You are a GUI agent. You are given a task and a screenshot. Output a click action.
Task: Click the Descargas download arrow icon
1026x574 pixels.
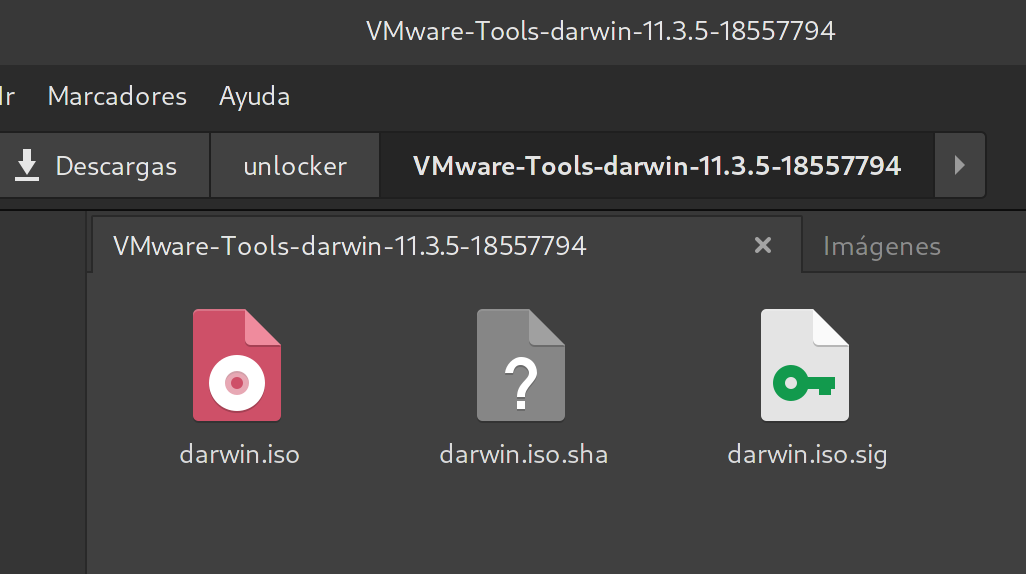pyautogui.click(x=27, y=165)
